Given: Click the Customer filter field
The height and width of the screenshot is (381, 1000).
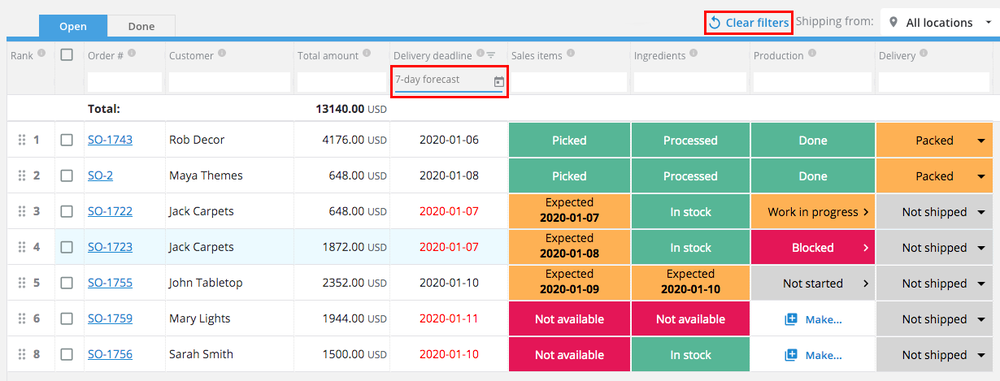Looking at the screenshot, I should point(230,82).
